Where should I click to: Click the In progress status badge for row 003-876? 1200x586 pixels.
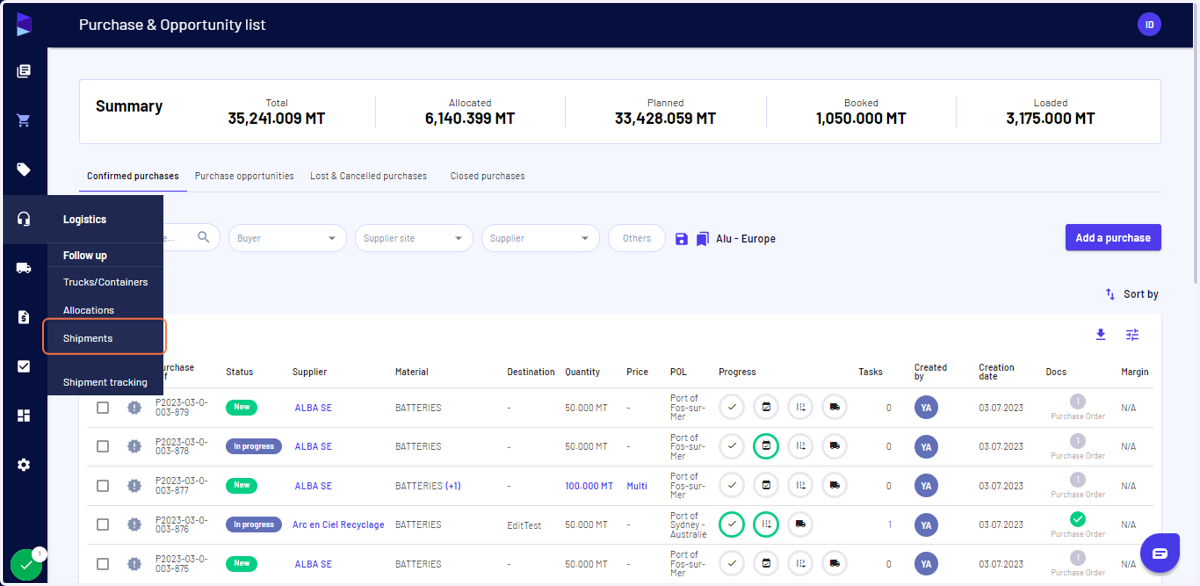(254, 524)
